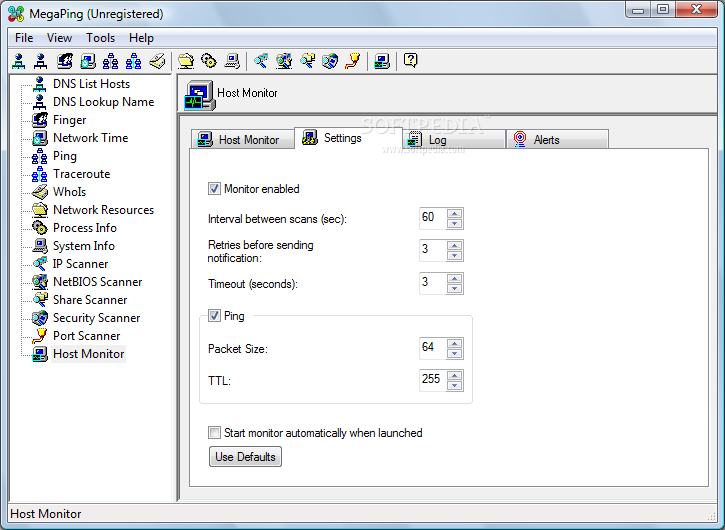This screenshot has height=530, width=725.
Task: Click DNS Lookup Name toolbar icon
Action: click(41, 61)
